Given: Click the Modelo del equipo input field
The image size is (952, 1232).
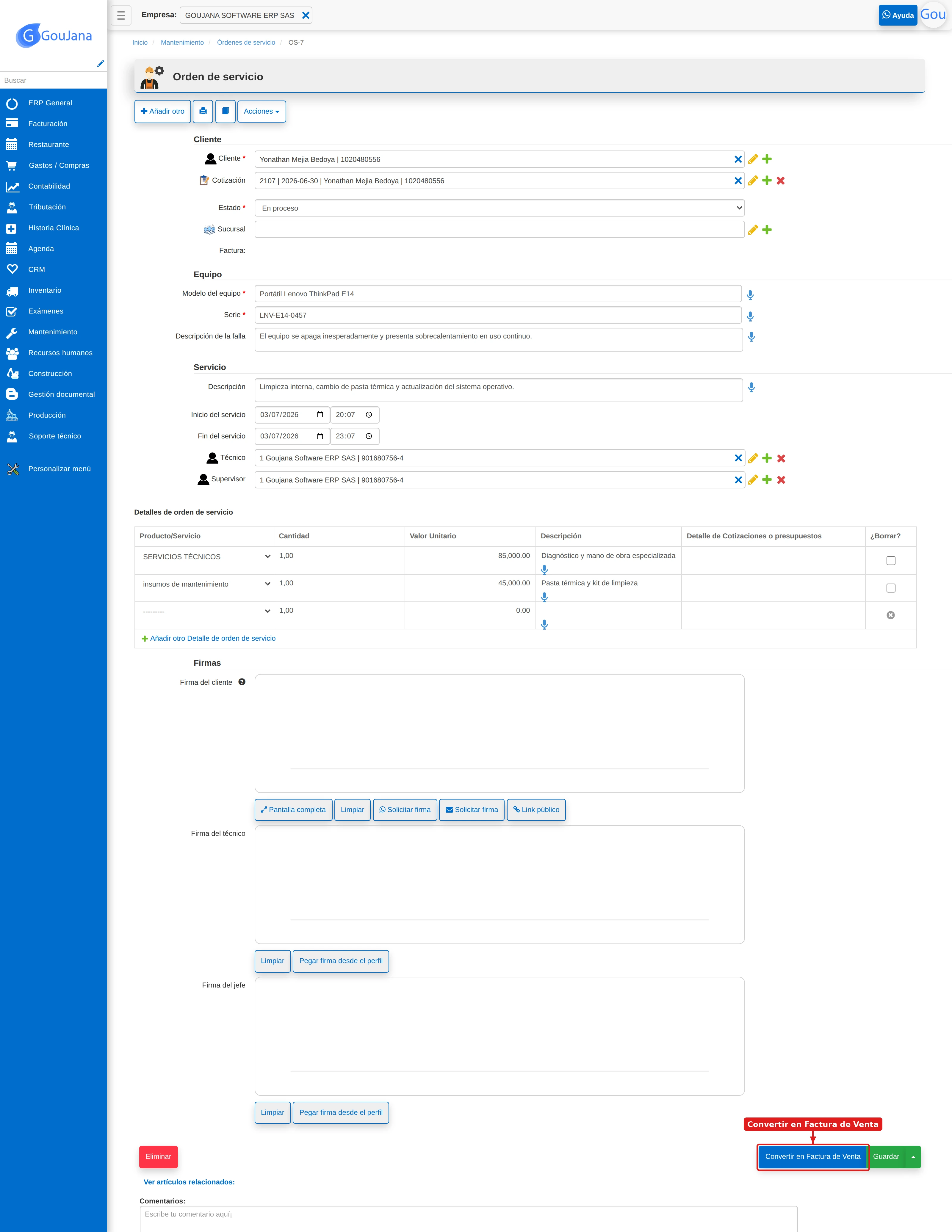Looking at the screenshot, I should click(x=498, y=293).
